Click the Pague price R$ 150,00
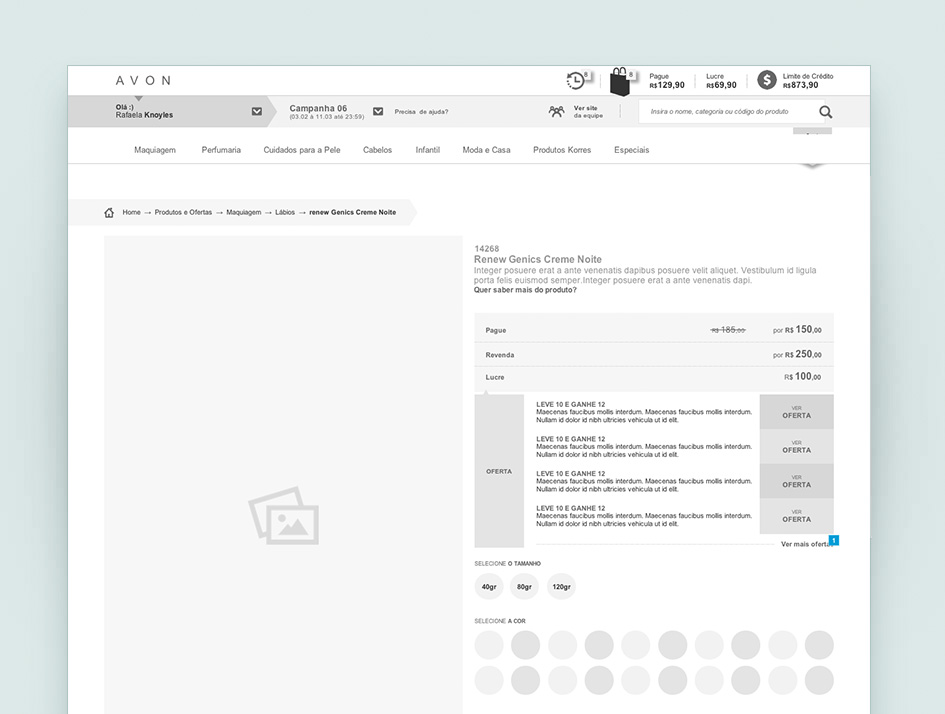Image resolution: width=945 pixels, height=714 pixels. coord(797,330)
